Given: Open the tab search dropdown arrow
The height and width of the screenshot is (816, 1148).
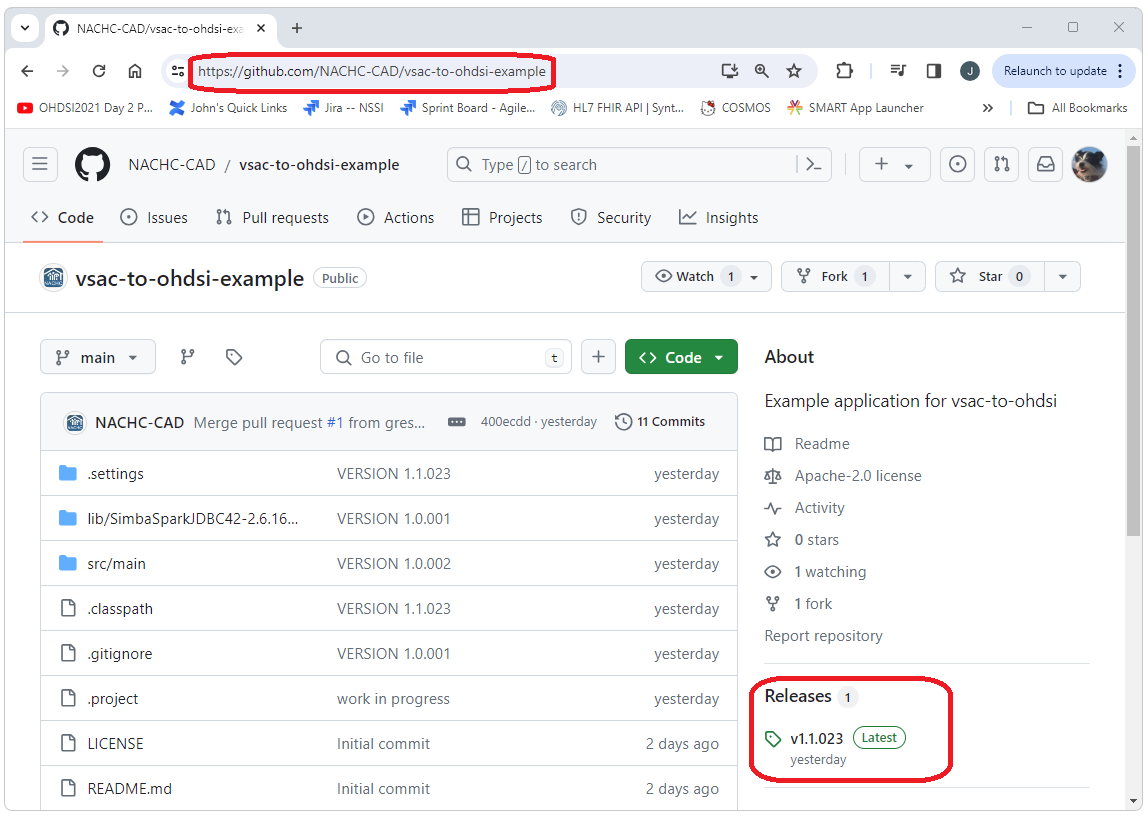Looking at the screenshot, I should (25, 29).
